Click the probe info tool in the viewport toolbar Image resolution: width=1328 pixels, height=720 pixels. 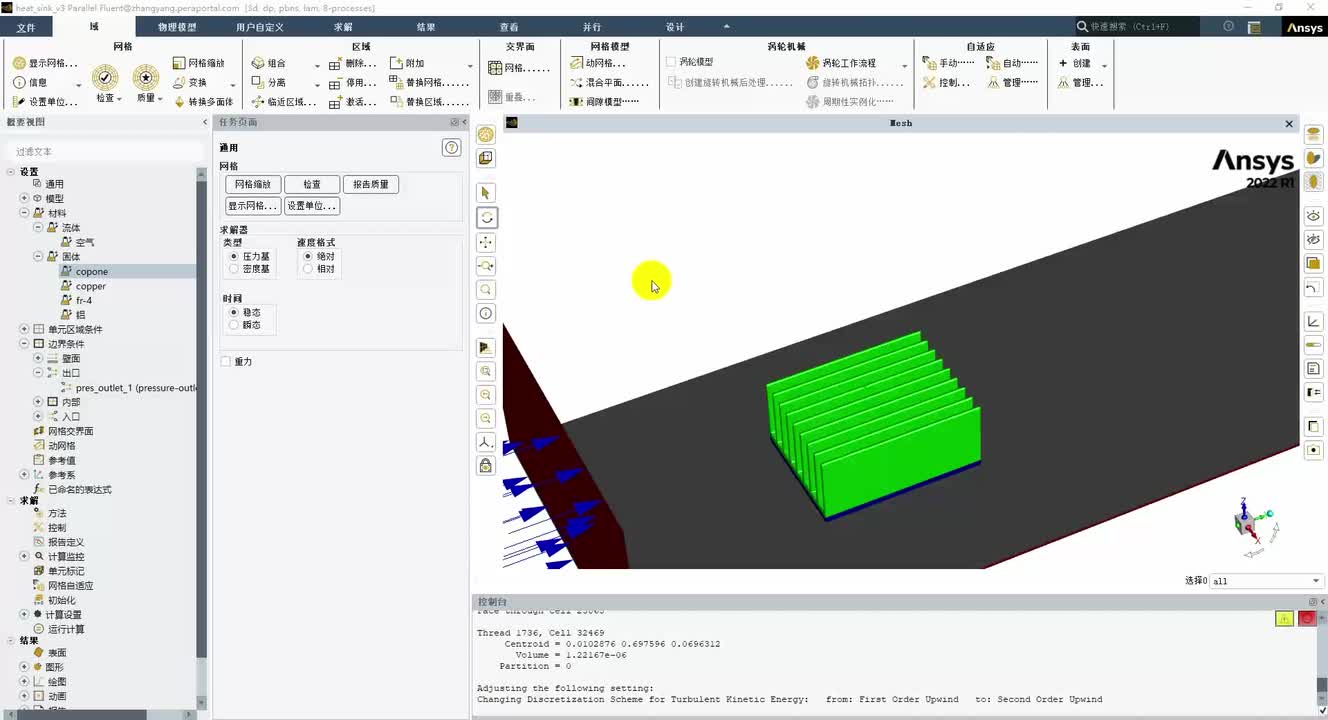[x=486, y=314]
